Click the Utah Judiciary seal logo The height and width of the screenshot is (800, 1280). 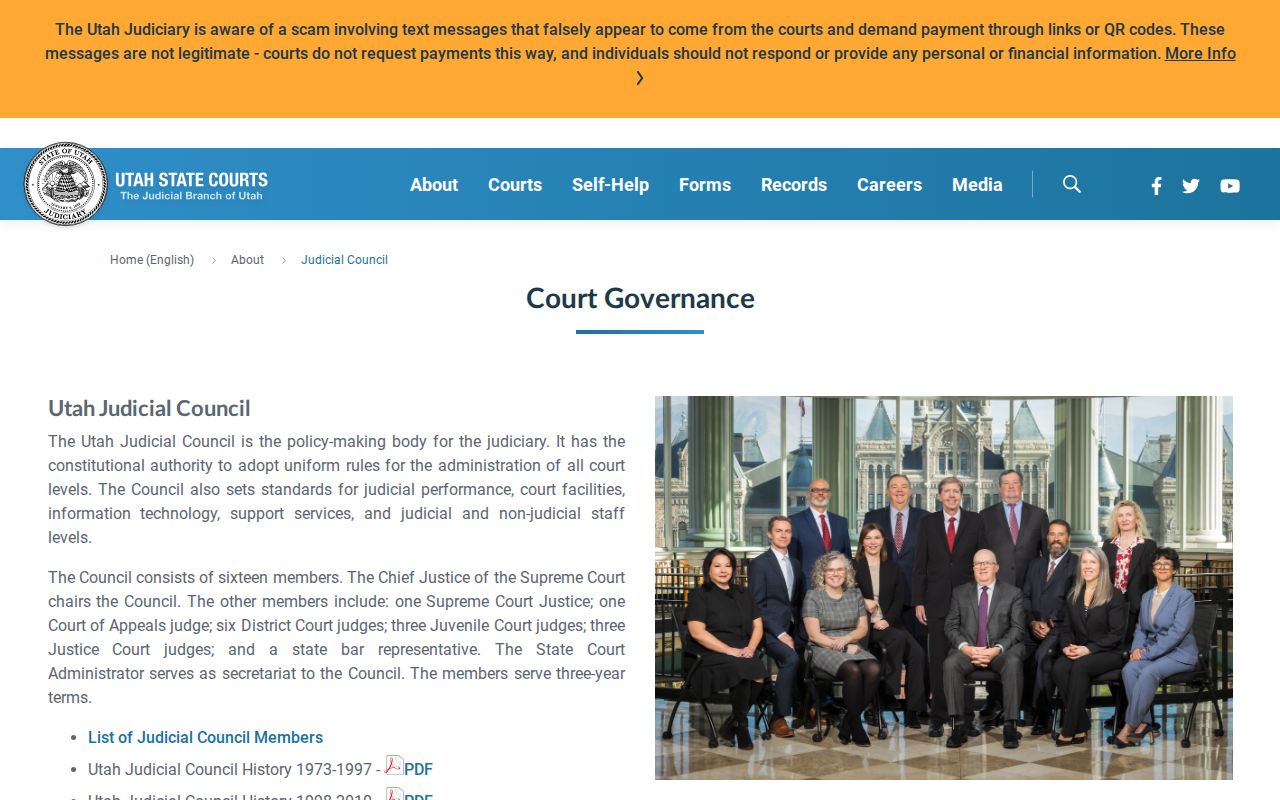[65, 184]
